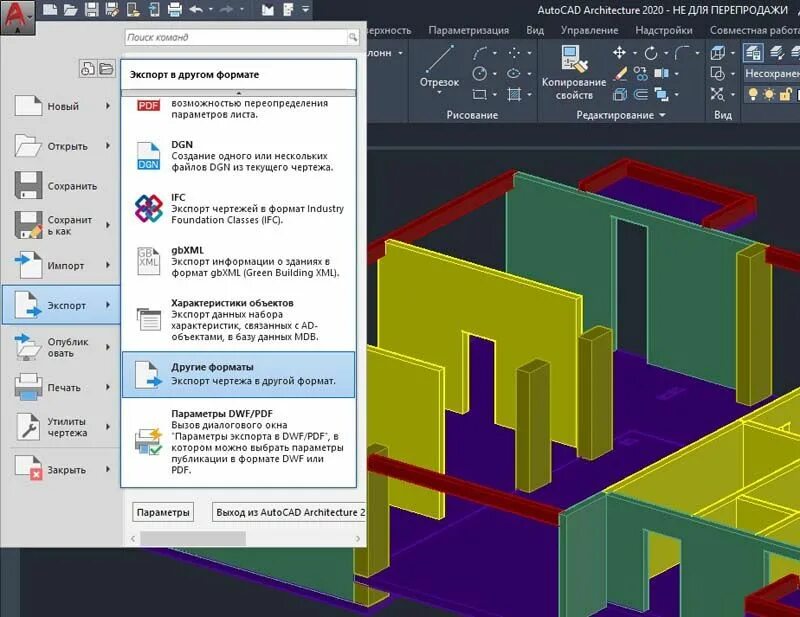Open the Отрезок dropdown arrow

tap(439, 93)
